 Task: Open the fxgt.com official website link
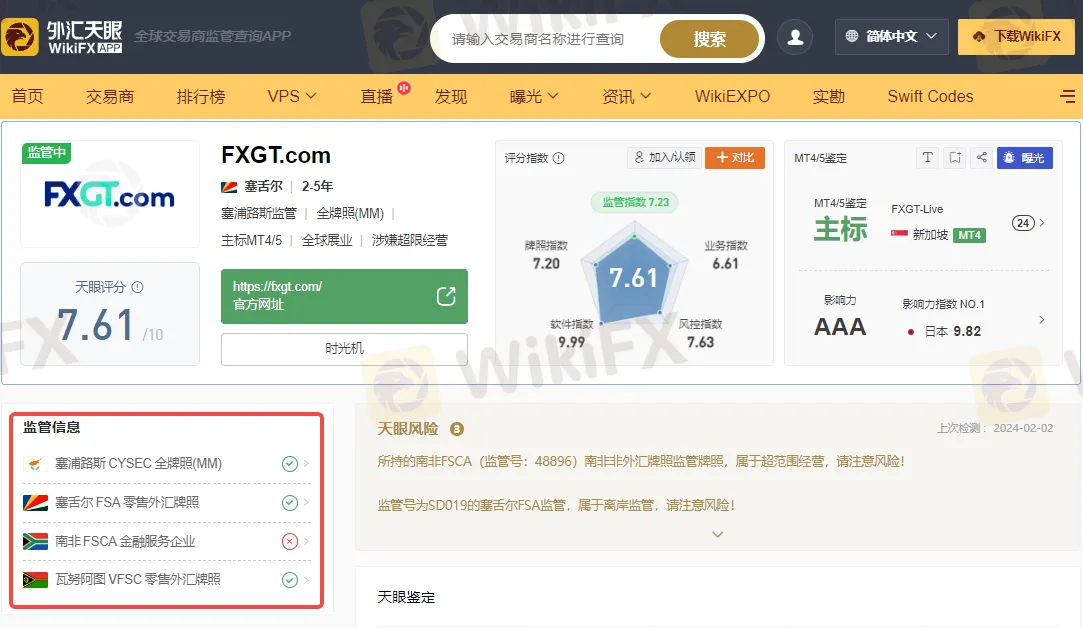point(344,295)
